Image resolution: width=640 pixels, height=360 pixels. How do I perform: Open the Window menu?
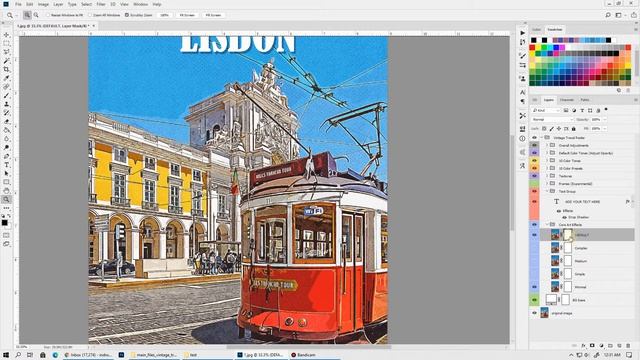140,4
